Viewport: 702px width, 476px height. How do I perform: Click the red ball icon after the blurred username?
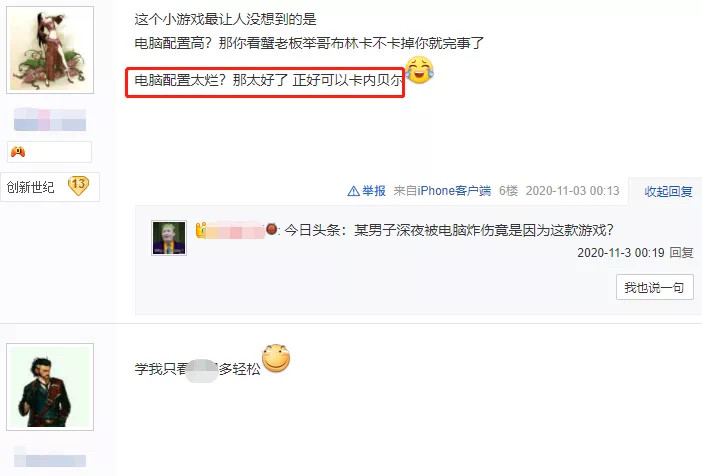point(271,229)
